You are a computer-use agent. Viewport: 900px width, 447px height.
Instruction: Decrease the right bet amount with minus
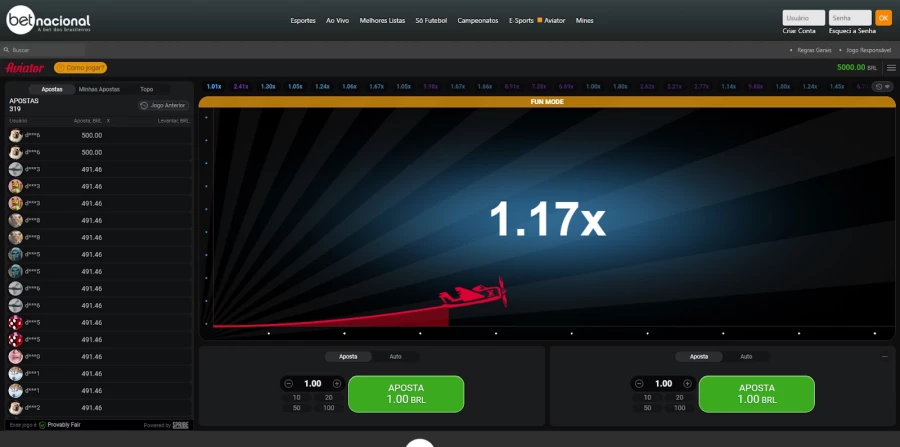[640, 383]
